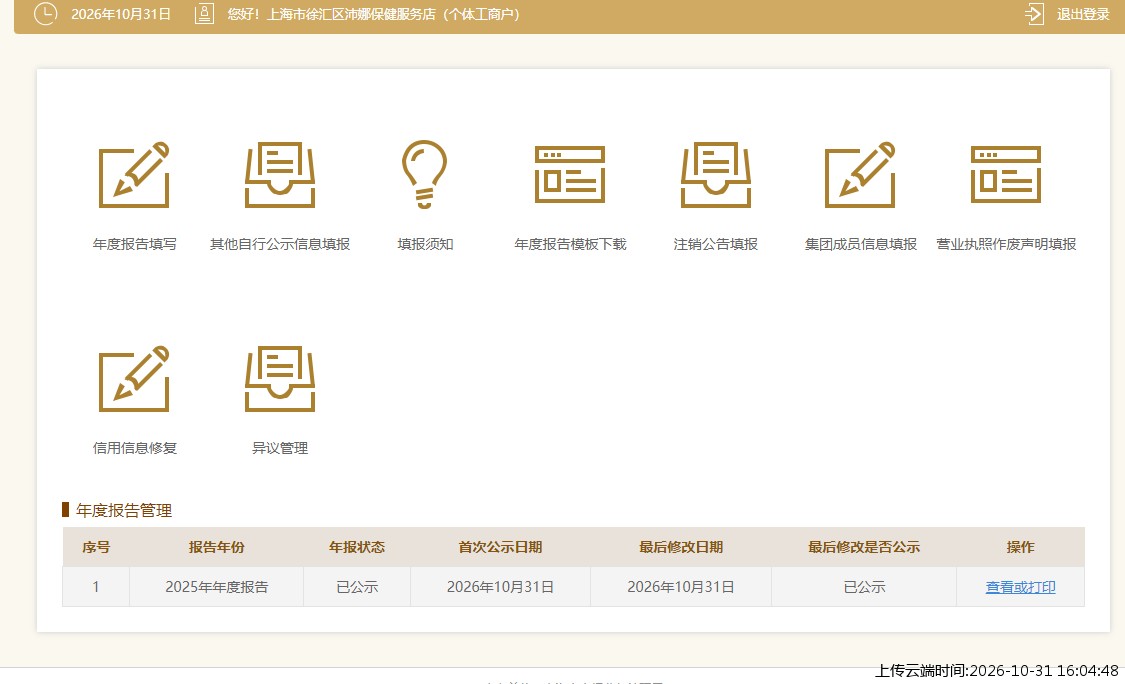This screenshot has width=1125, height=684.
Task: Click the 首次公示日期 cell 2026年10月31日
Action: point(500,587)
